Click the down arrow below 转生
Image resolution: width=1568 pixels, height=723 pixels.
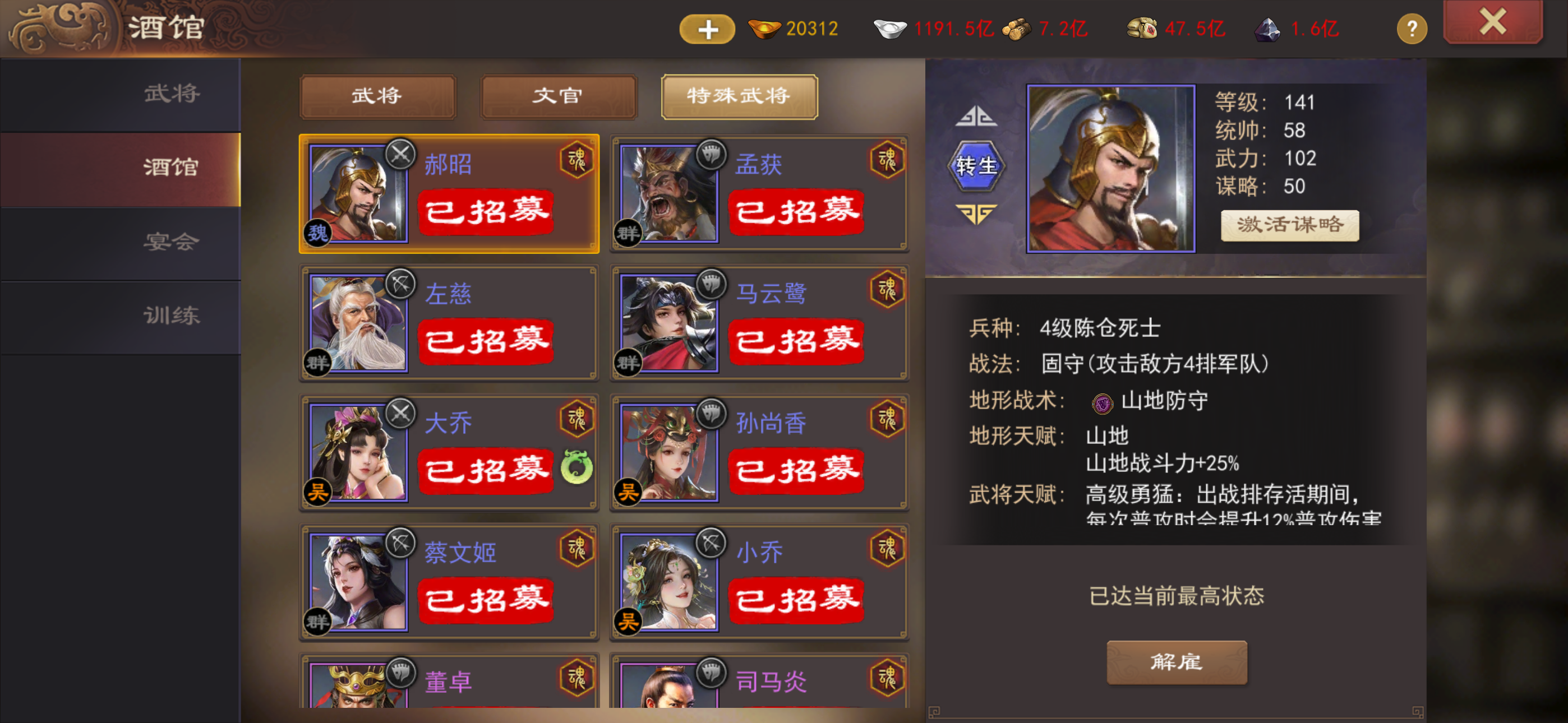pos(976,214)
